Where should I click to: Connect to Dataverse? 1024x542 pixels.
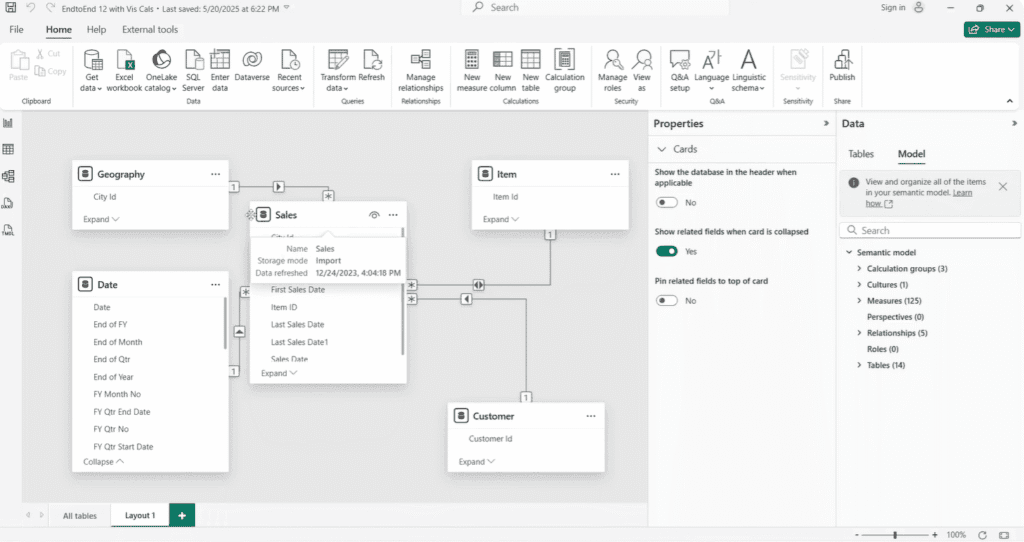[x=252, y=67]
